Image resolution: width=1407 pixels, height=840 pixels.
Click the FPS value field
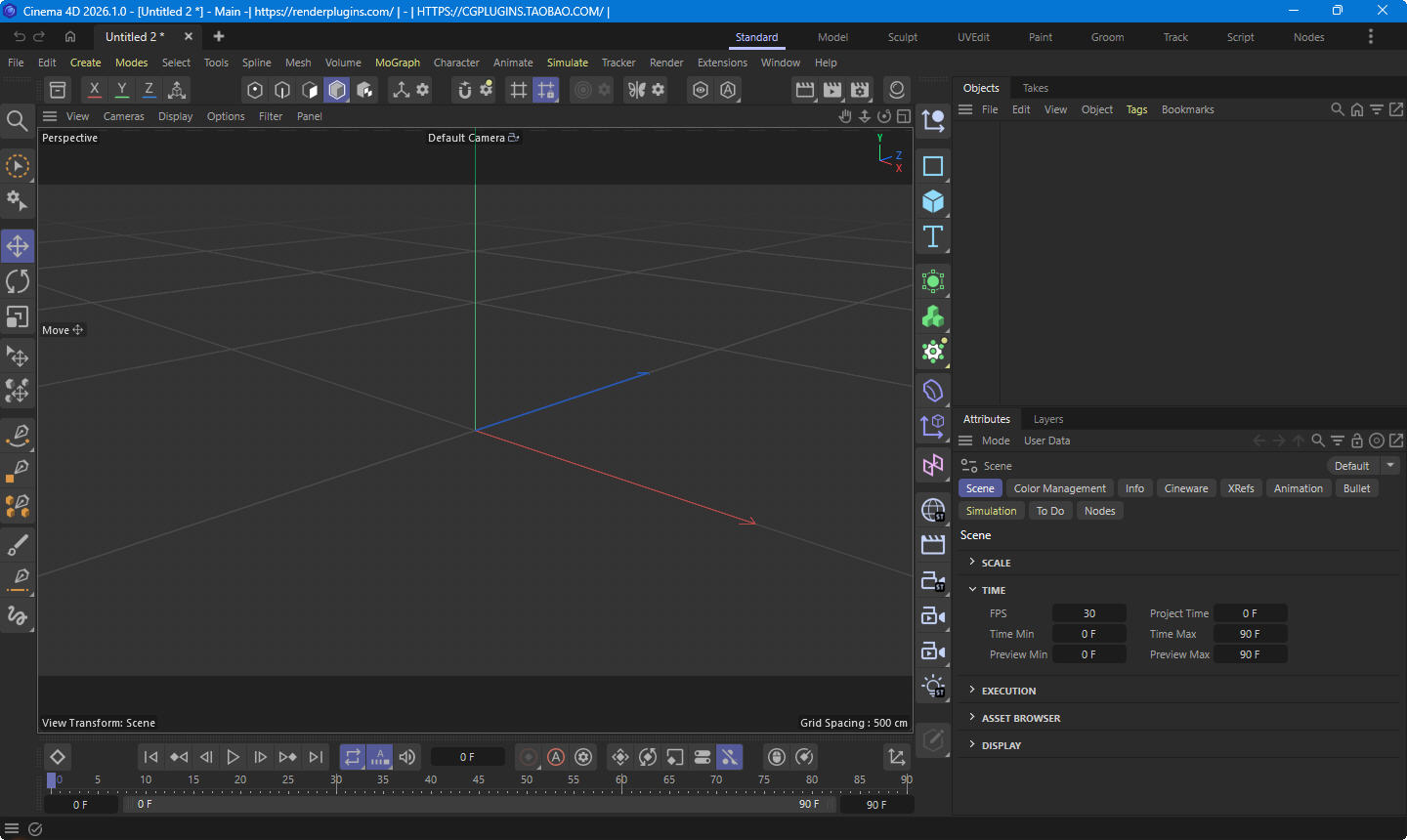(x=1088, y=613)
